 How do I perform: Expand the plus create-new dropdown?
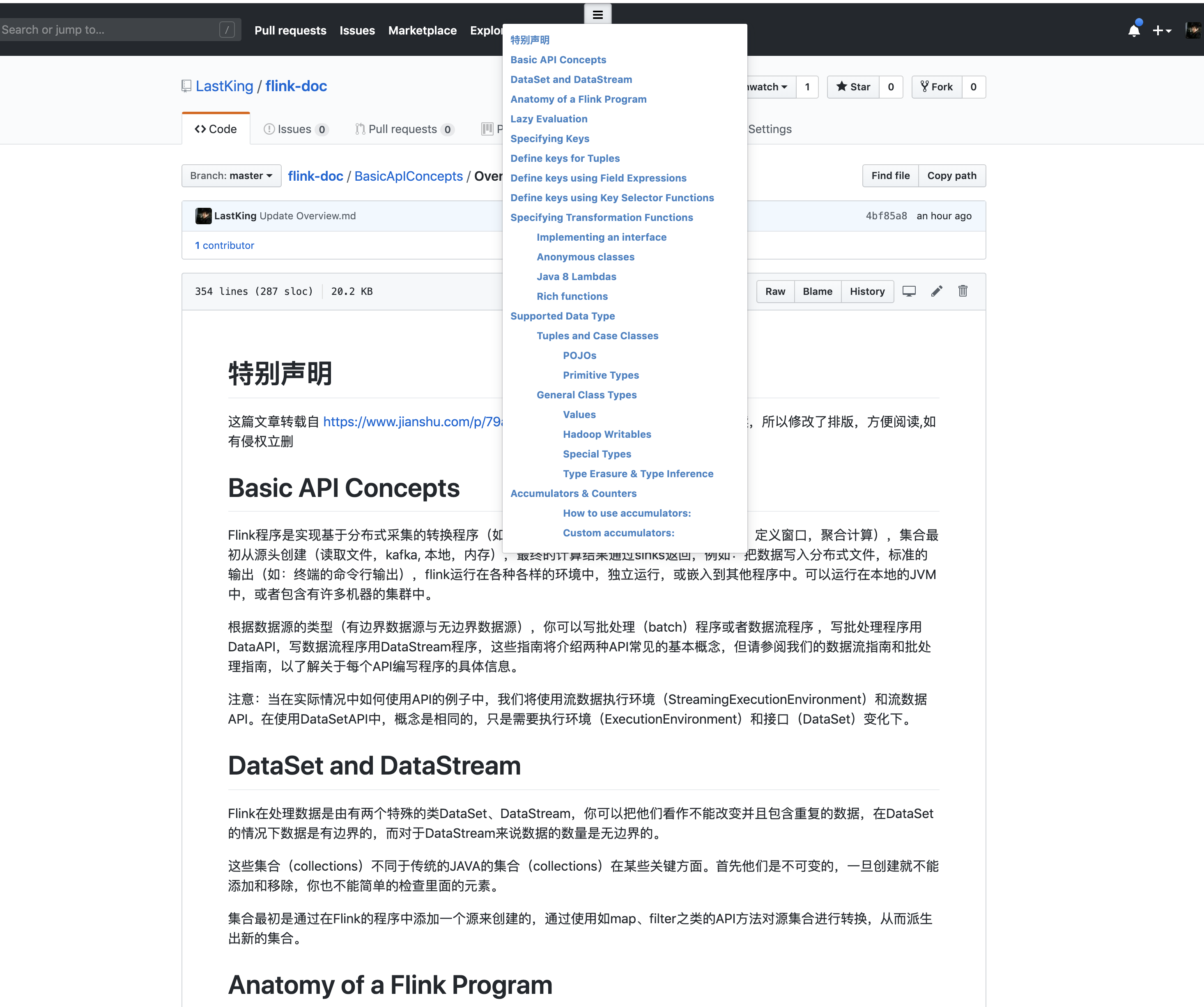tap(1162, 30)
